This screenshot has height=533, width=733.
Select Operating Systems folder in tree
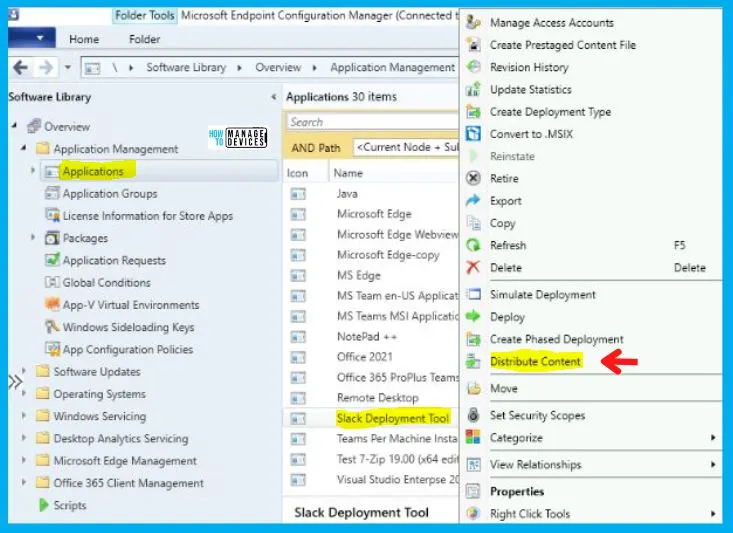[x=99, y=394]
